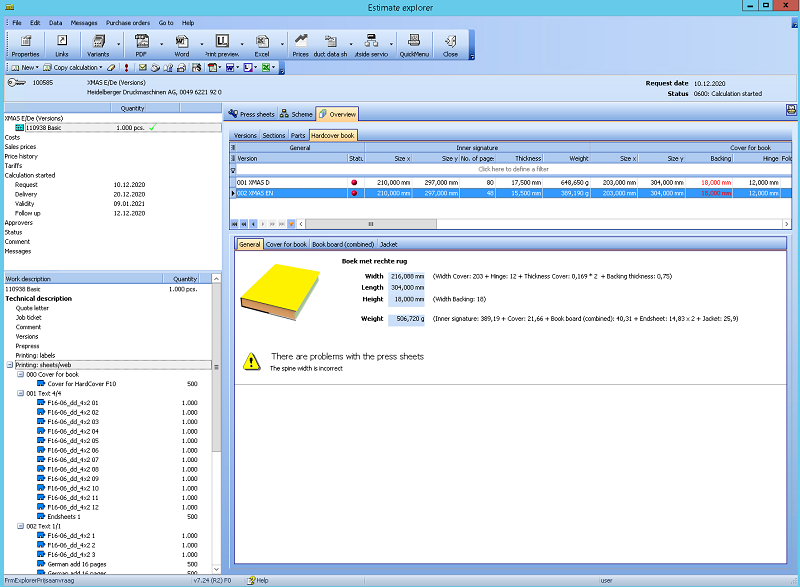Click the red exclamation mark icon
The width and height of the screenshot is (800, 587).
click(127, 68)
